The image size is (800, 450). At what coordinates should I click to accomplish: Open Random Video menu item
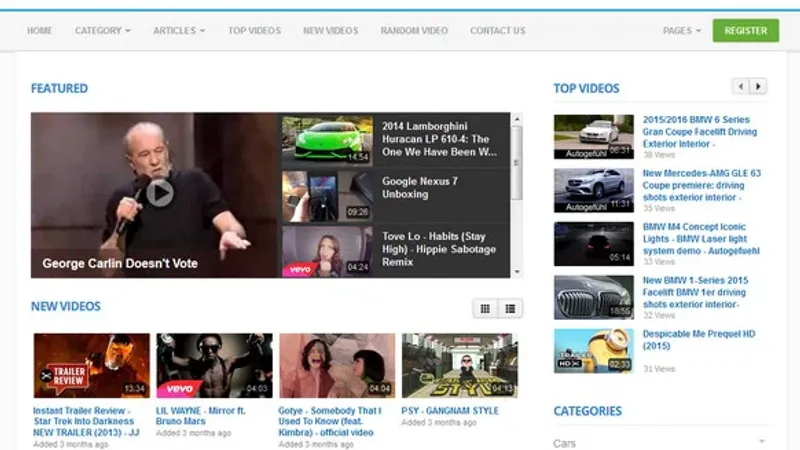pos(414,31)
